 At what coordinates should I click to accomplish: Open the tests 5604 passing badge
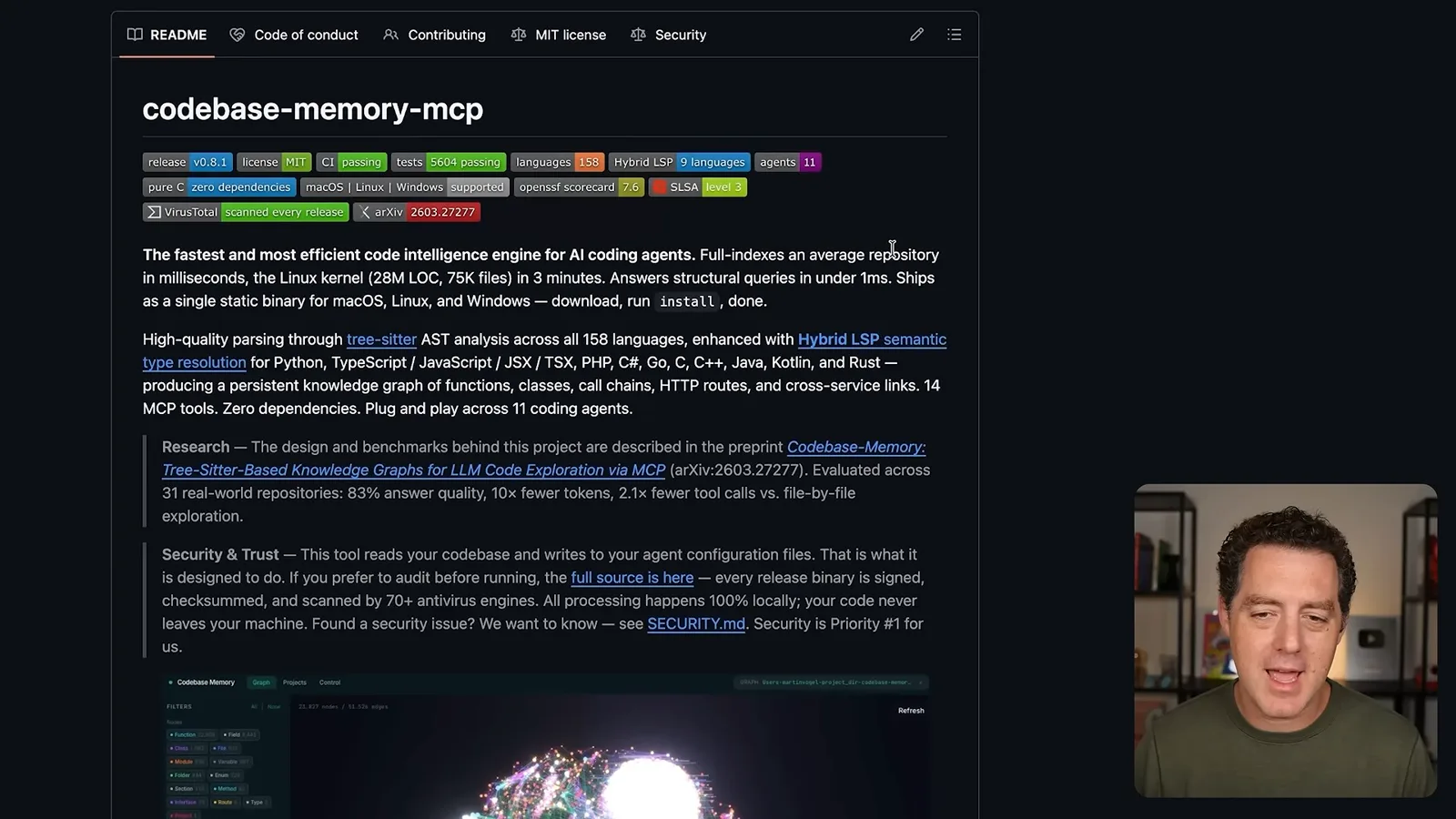[449, 162]
